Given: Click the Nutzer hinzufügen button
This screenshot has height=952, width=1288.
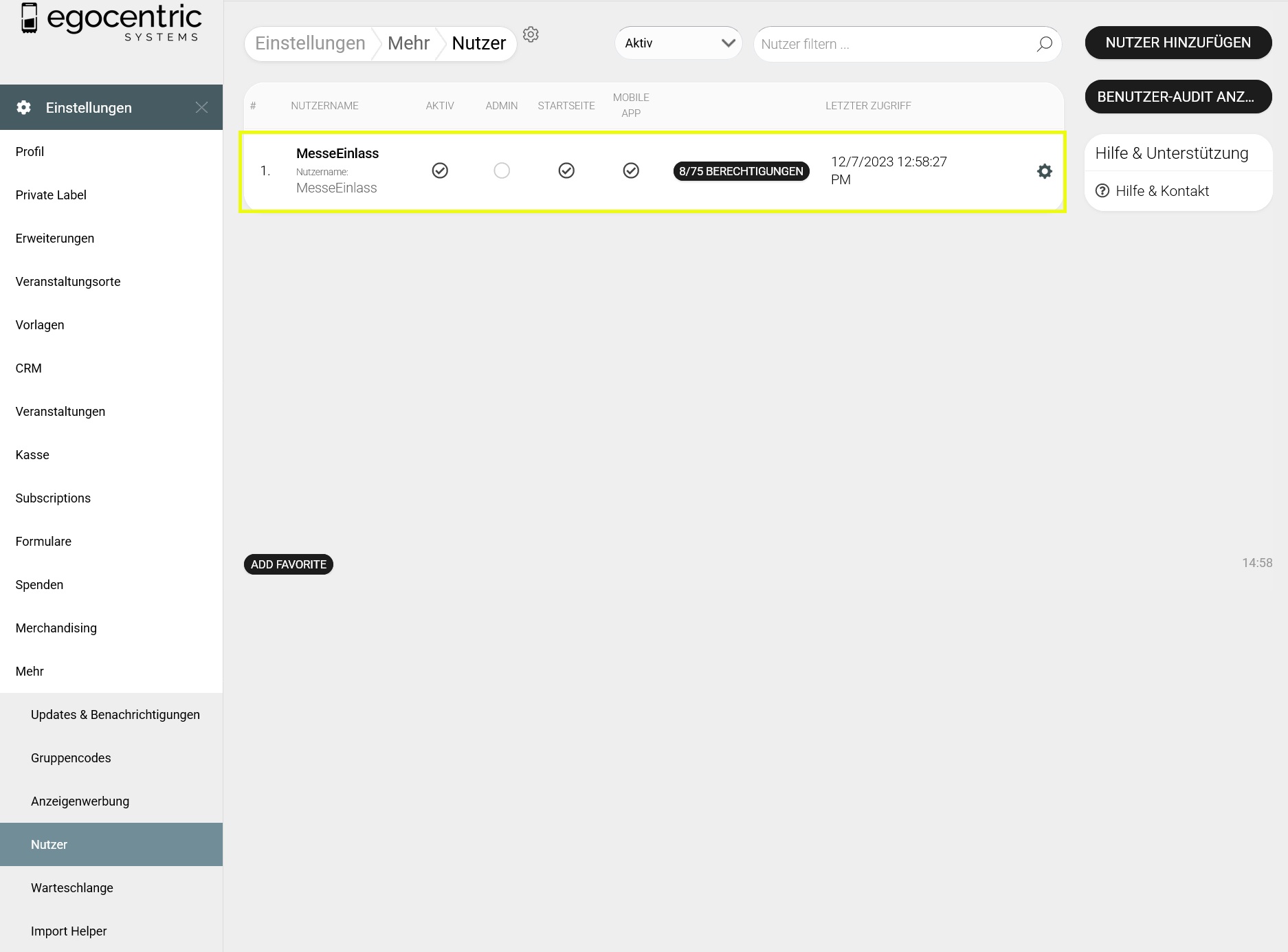Looking at the screenshot, I should point(1178,43).
